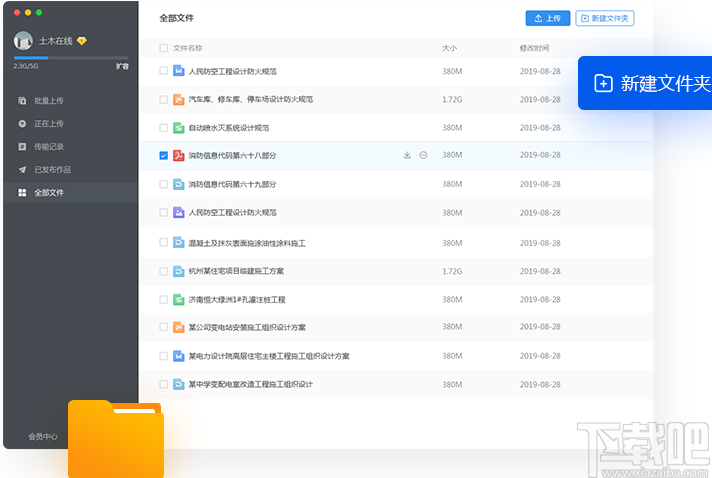The height and width of the screenshot is (478, 712).
Task: Click the yellow diamond VIP badge
Action: click(x=82, y=41)
